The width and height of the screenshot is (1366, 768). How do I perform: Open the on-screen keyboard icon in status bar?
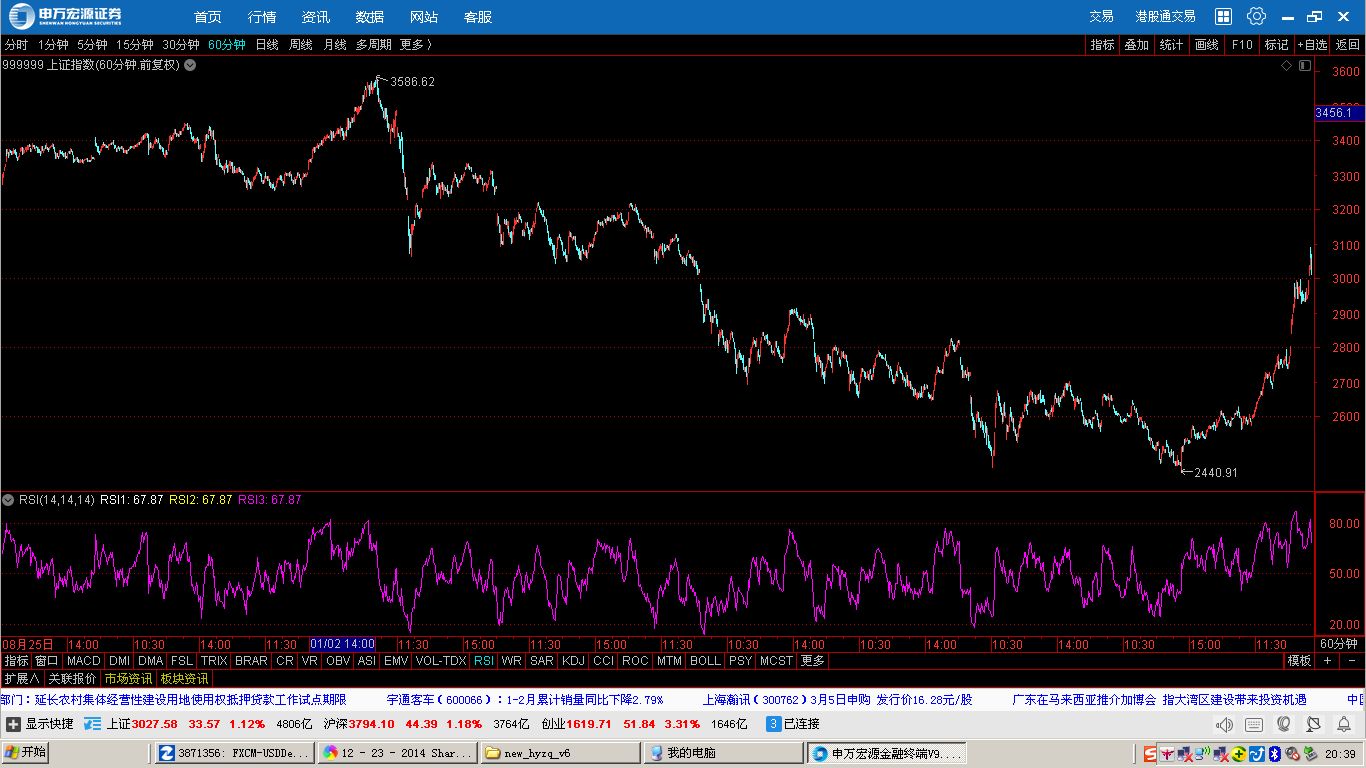click(1254, 724)
